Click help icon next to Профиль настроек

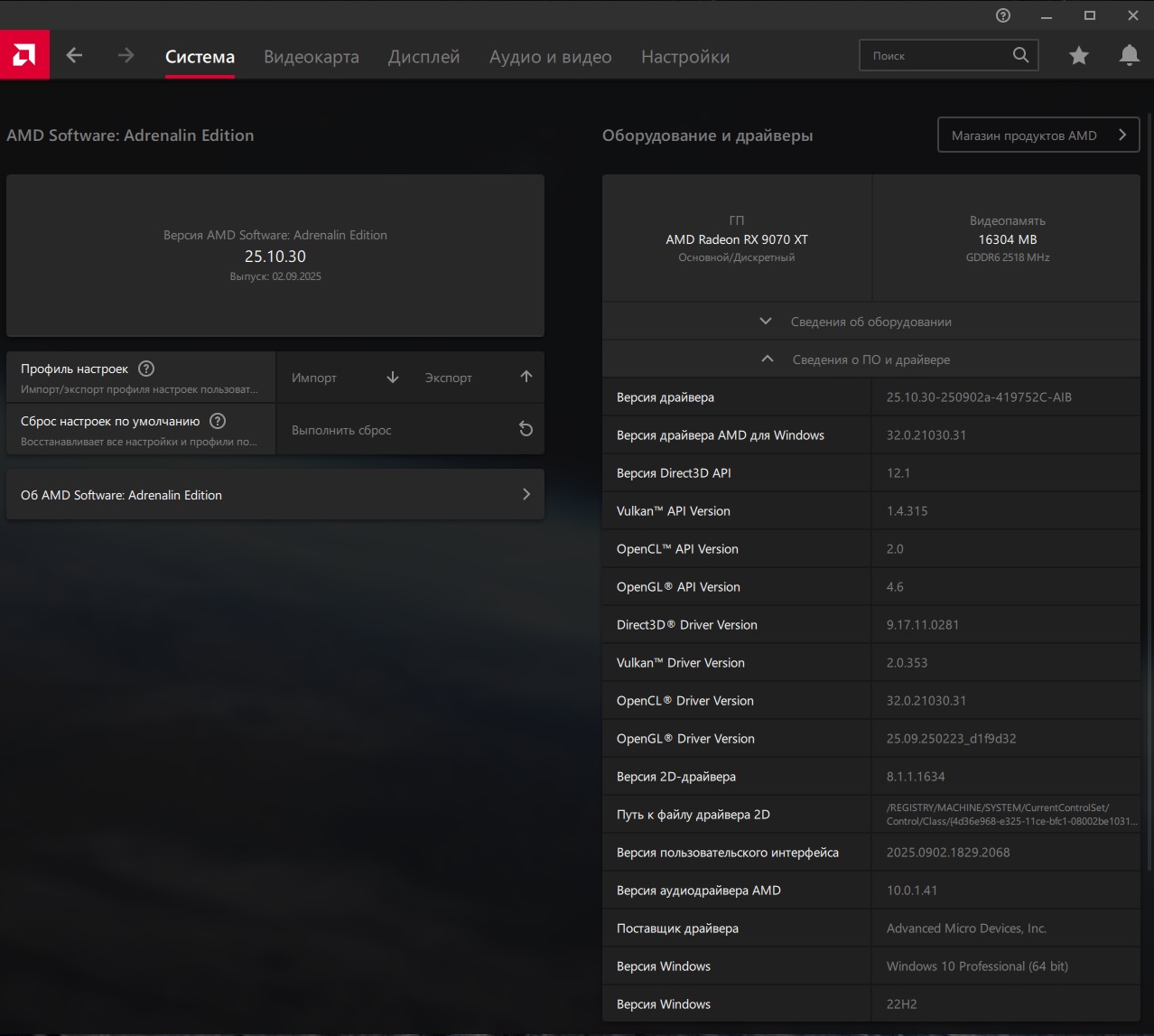tap(146, 369)
